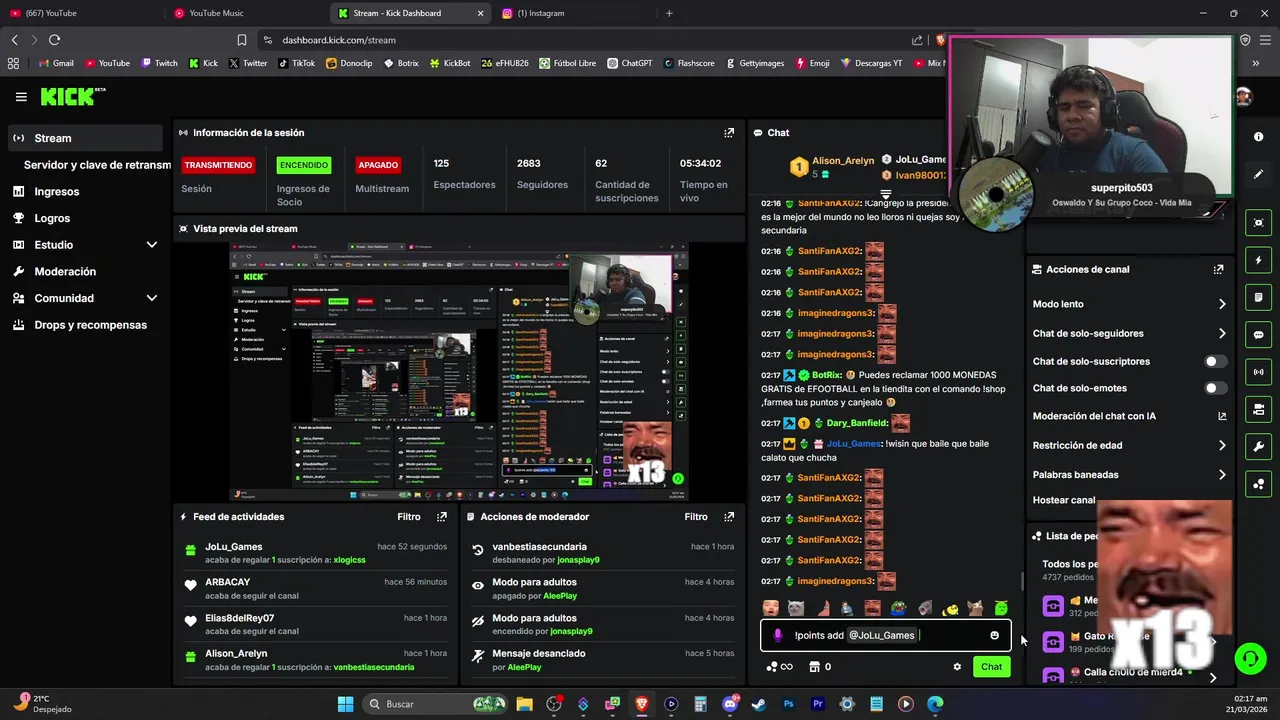Toggle the broadcast signal widget icon

tap(1258, 372)
